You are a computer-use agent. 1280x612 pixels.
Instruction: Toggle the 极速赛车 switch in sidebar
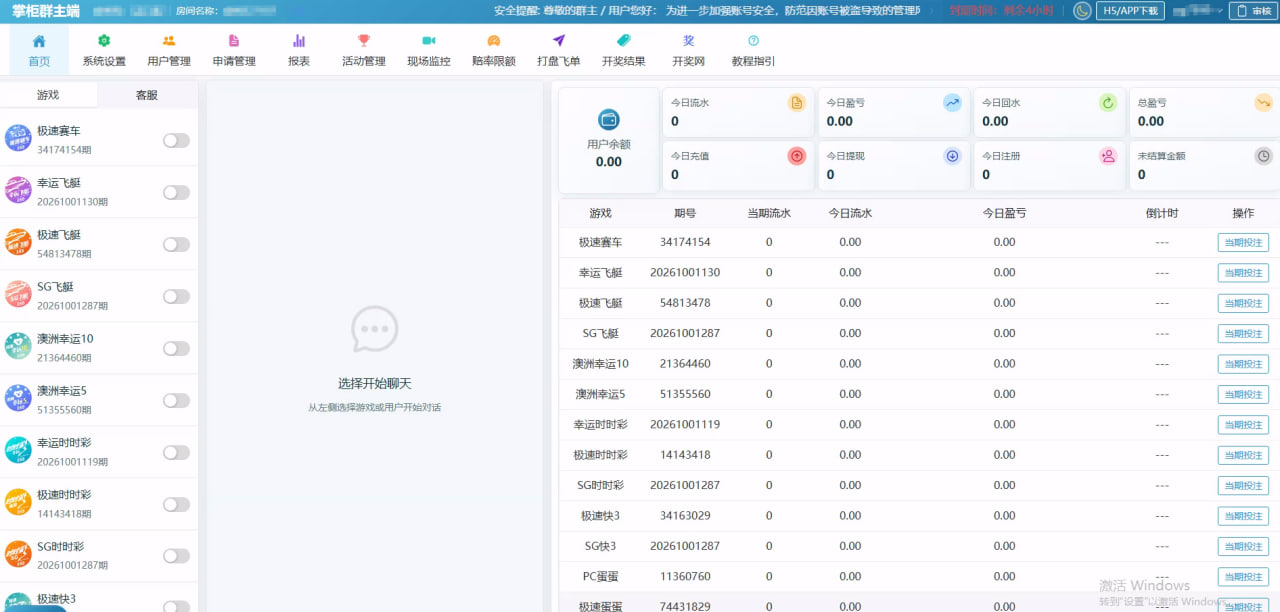176,141
